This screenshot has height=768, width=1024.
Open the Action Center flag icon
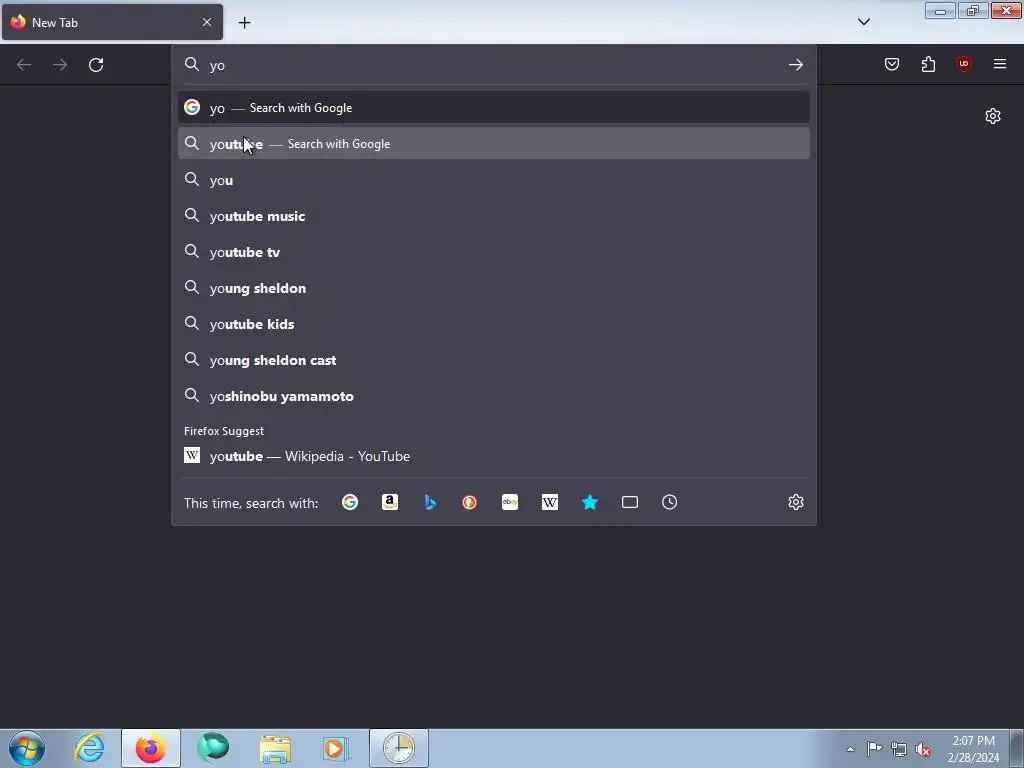(874, 748)
